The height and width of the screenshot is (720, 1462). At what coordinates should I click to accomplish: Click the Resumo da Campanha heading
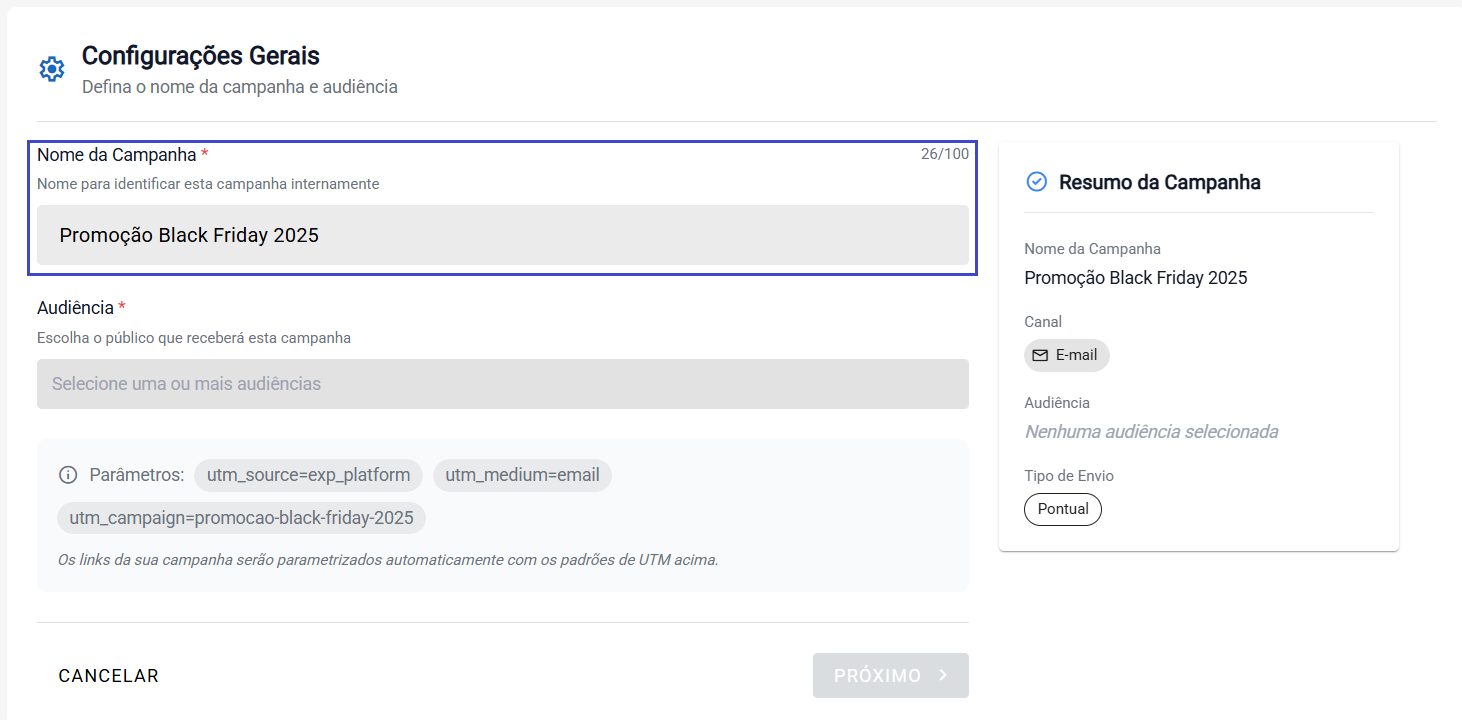click(1159, 182)
